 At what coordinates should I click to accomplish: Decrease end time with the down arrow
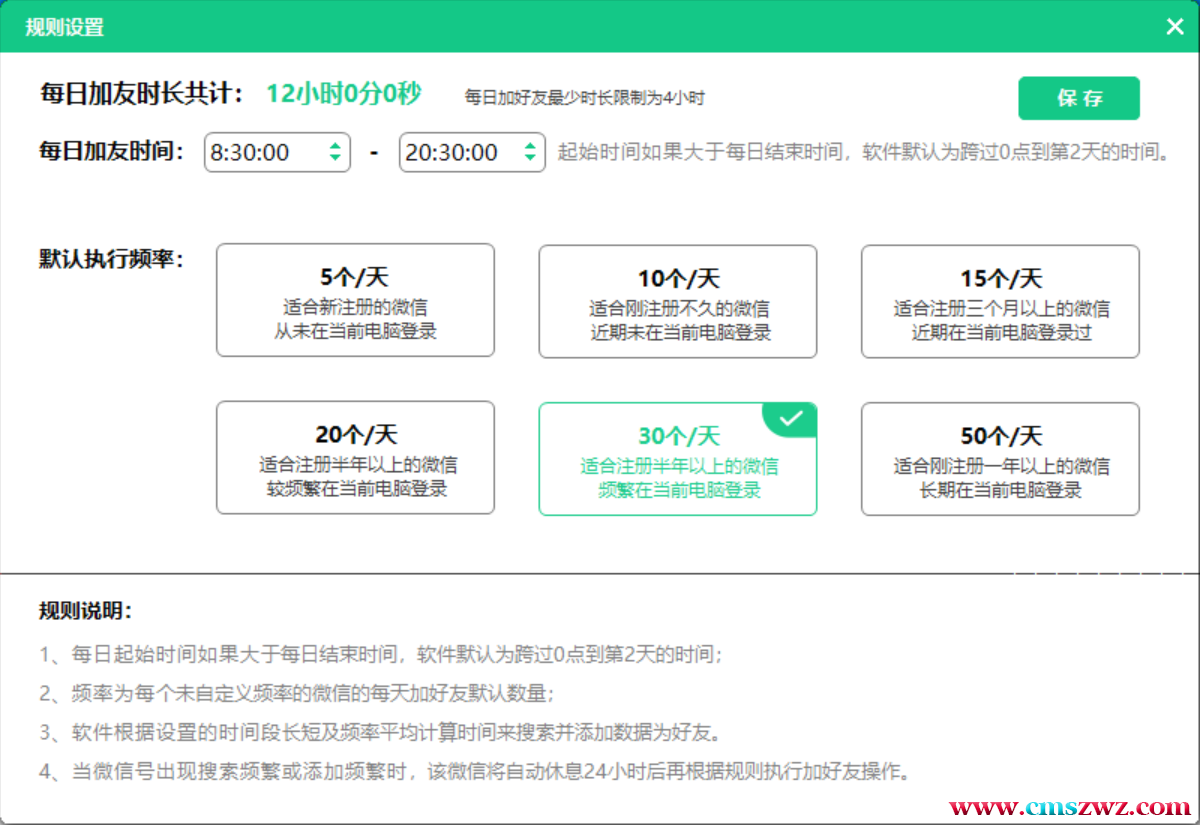pos(530,159)
